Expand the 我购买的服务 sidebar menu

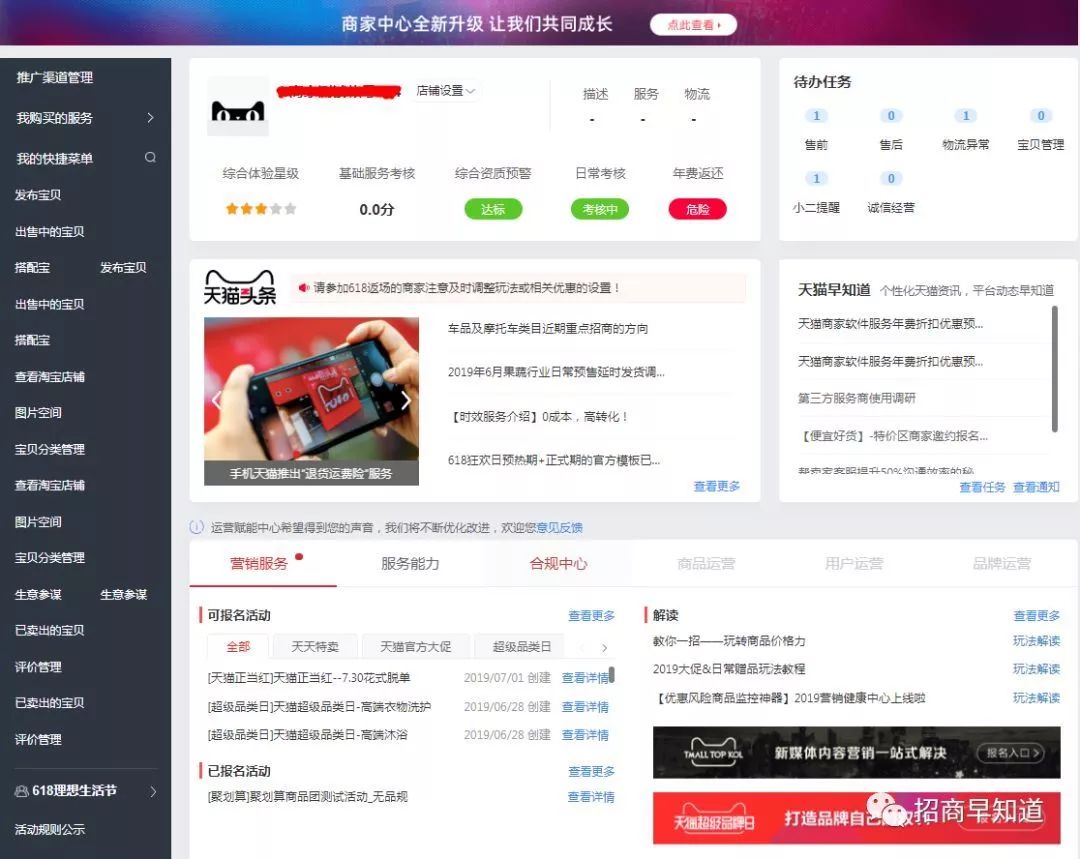click(x=151, y=117)
